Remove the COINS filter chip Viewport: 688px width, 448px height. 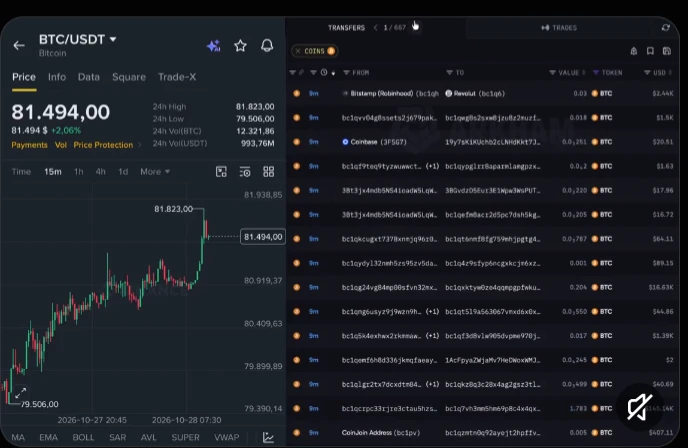pyautogui.click(x=298, y=51)
